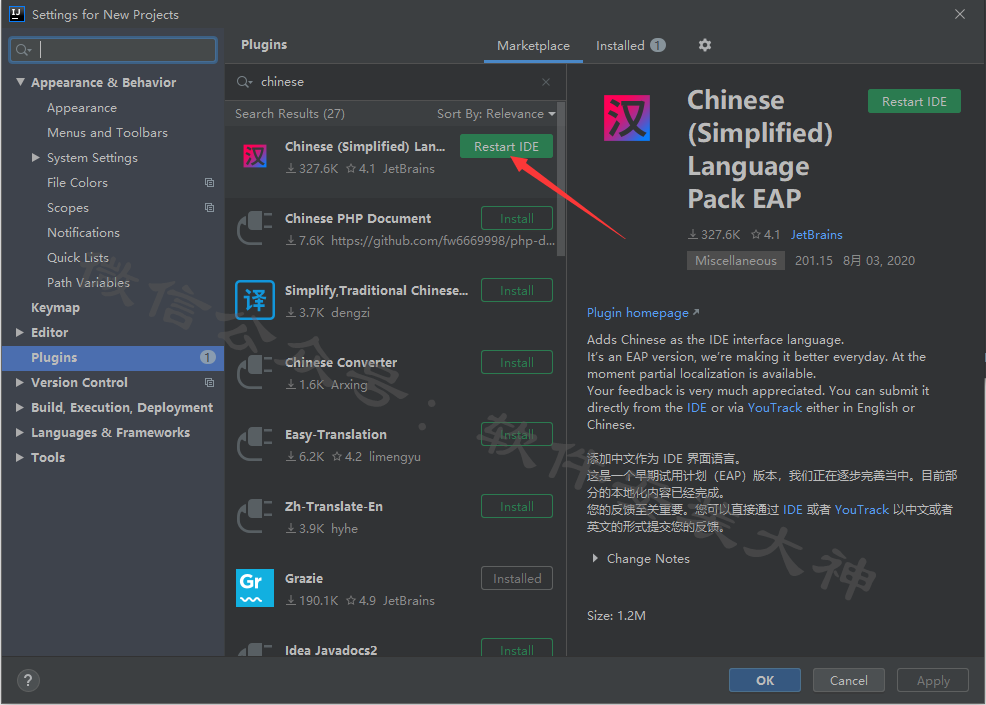Install the Chinese Converter plugin
Viewport: 986px width, 705px height.
coord(517,363)
